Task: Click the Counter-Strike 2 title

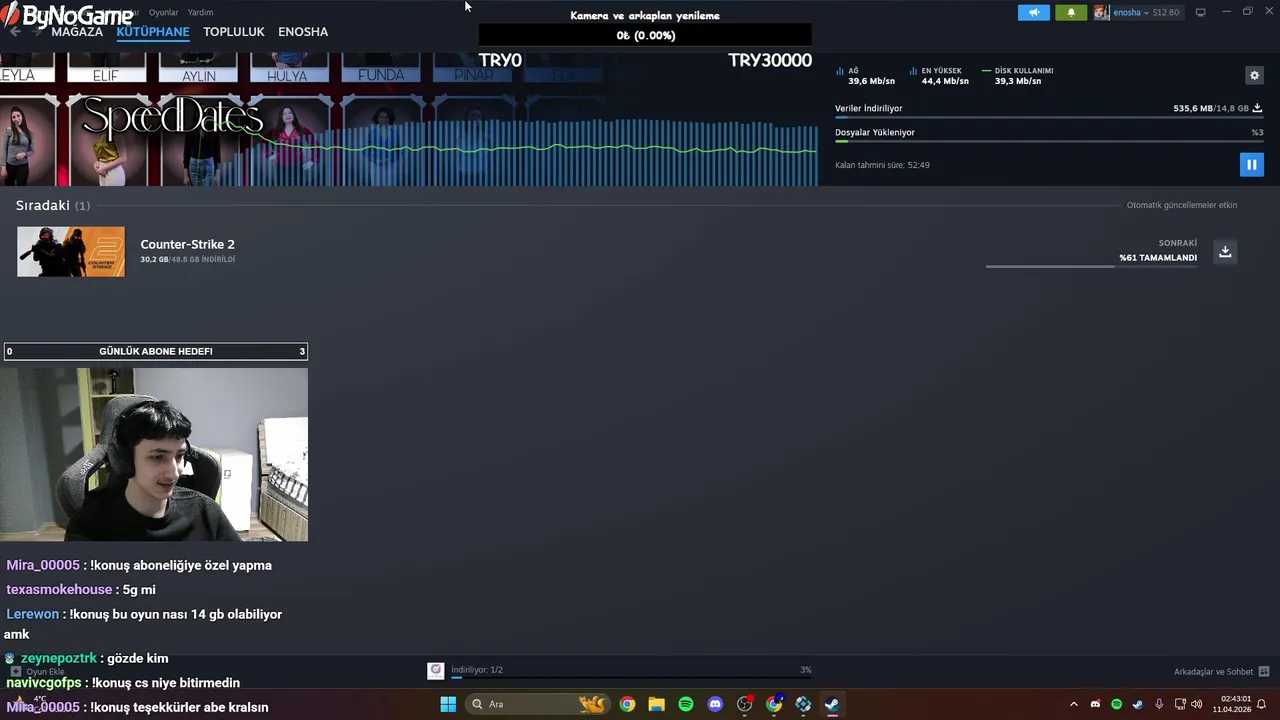Action: tap(187, 244)
